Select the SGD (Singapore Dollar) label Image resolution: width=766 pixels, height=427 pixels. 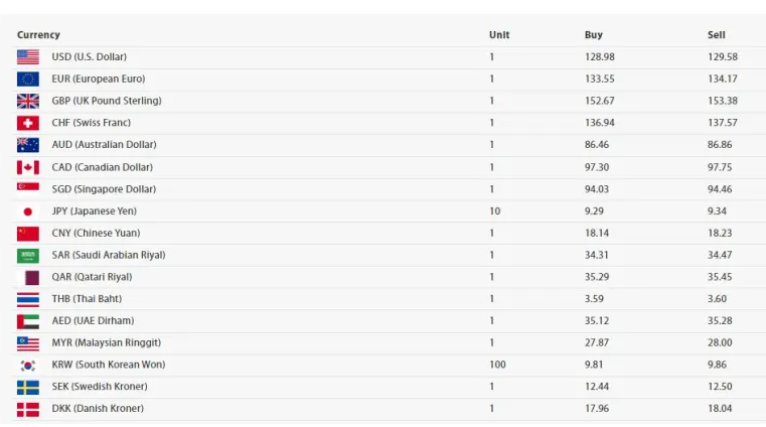104,189
